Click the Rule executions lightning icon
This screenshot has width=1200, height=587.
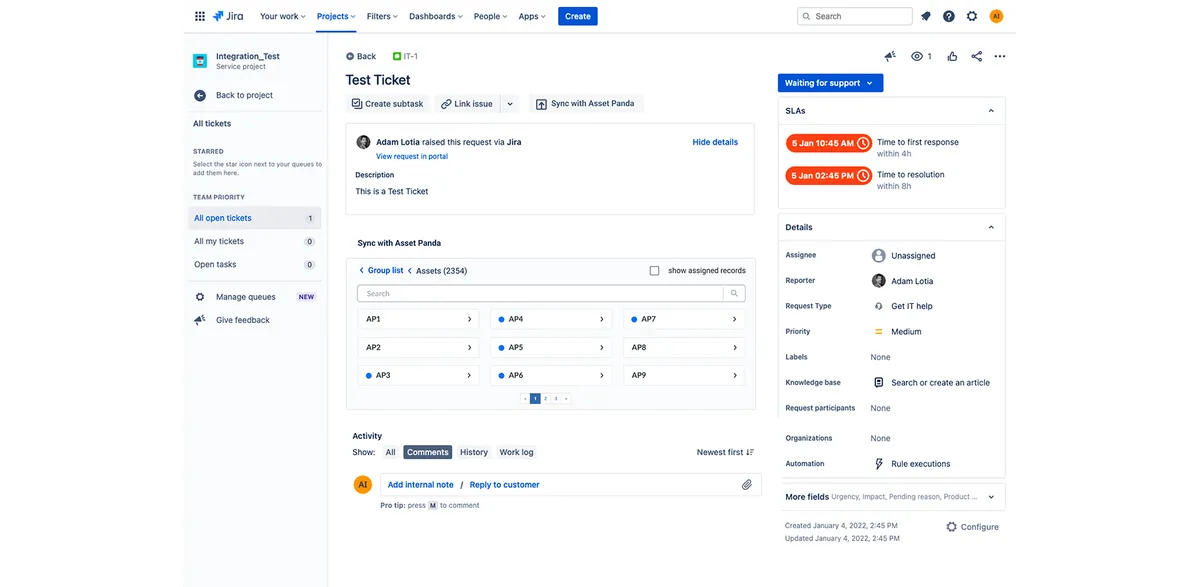coord(879,464)
